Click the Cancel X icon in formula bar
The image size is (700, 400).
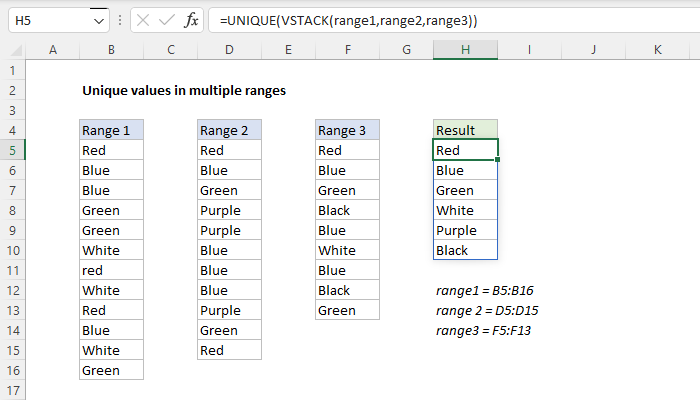click(x=138, y=21)
